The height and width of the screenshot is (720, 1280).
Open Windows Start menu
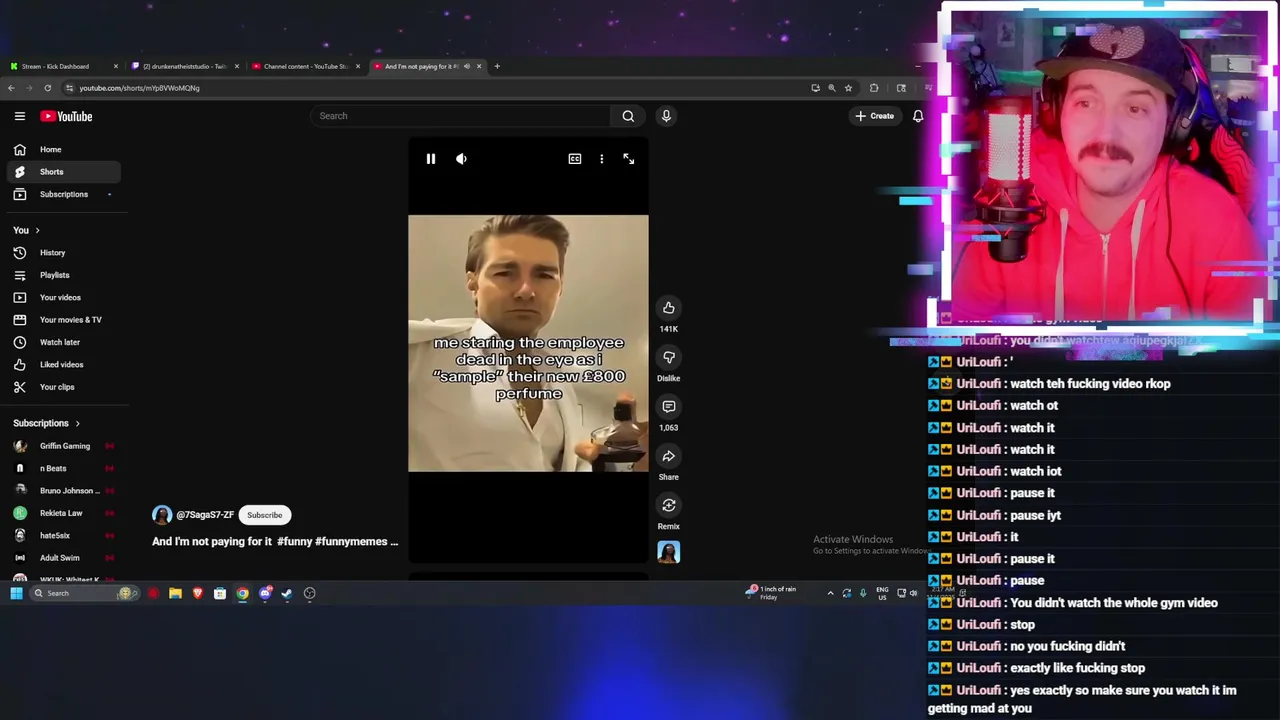pos(16,593)
